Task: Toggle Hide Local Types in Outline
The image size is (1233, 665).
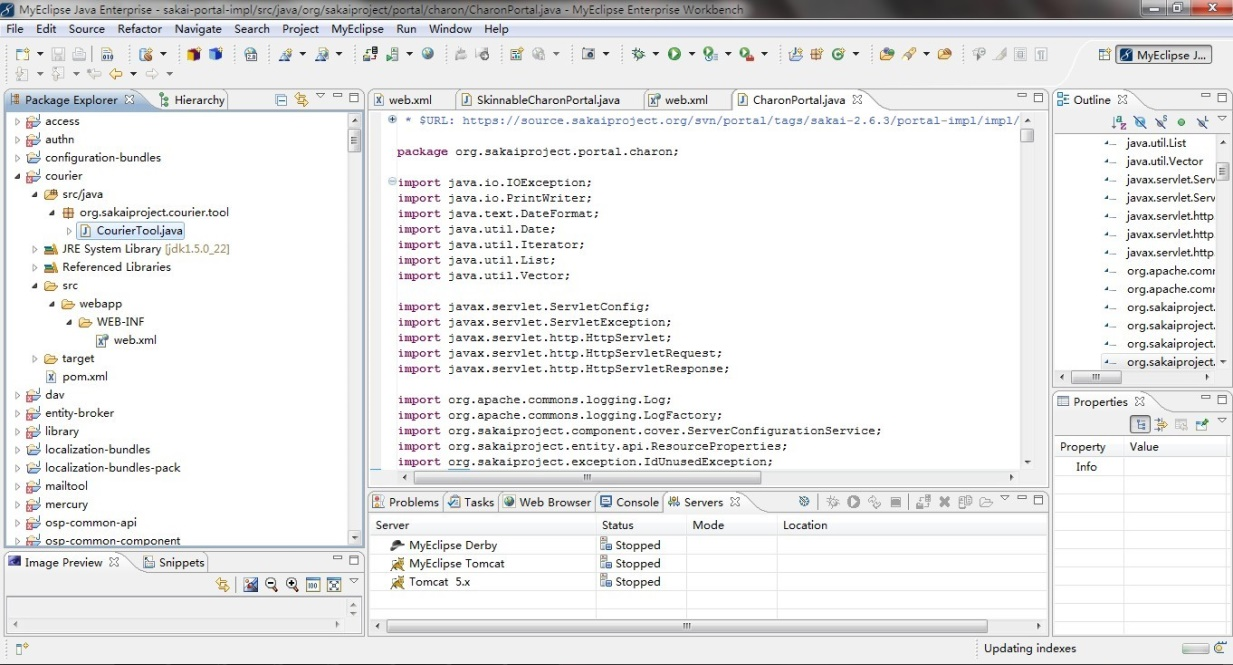Action: tap(1202, 122)
